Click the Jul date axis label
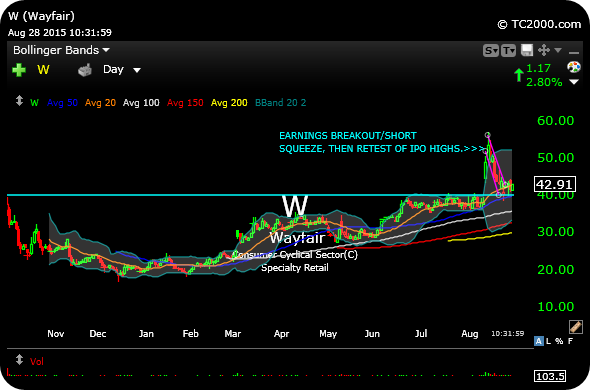Viewport: 590px width, 390px height. [x=421, y=334]
